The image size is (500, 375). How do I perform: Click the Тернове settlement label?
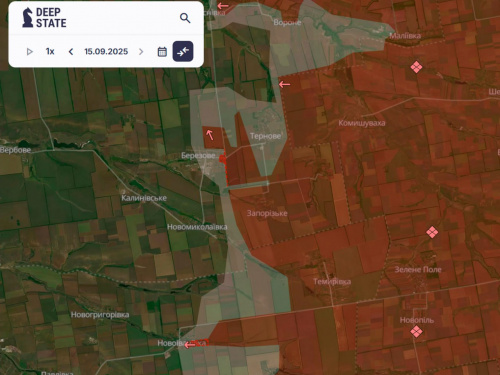pos(265,136)
